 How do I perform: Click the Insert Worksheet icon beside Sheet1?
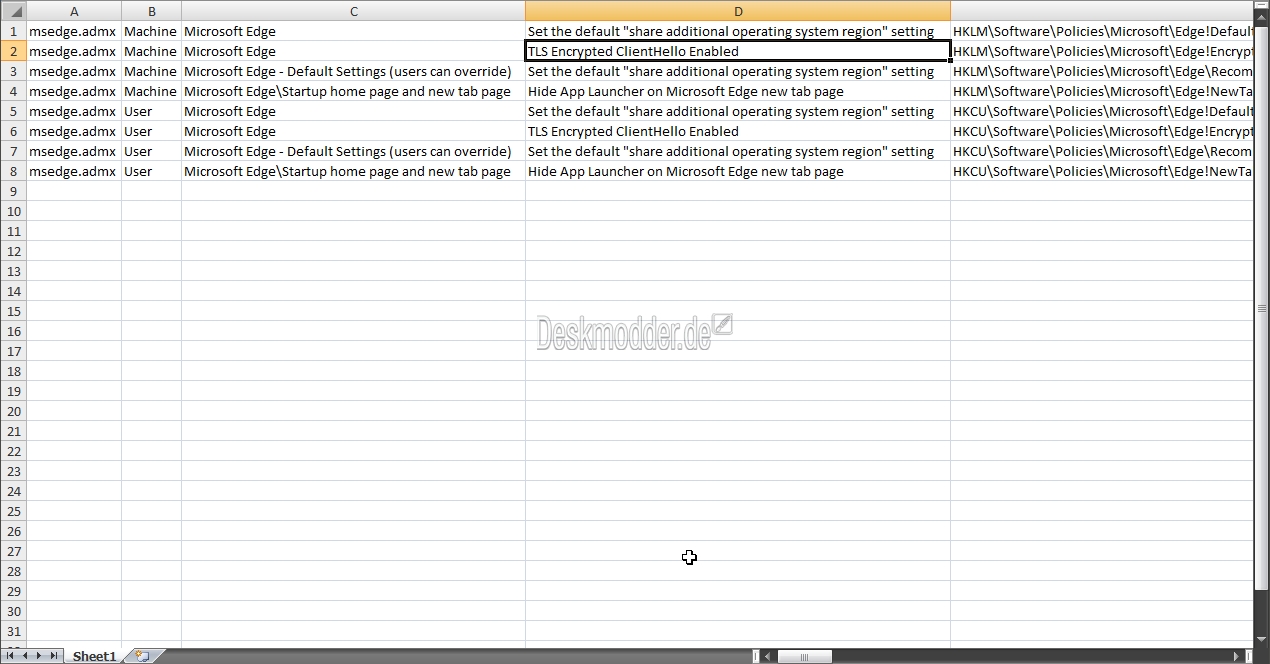[x=143, y=656]
